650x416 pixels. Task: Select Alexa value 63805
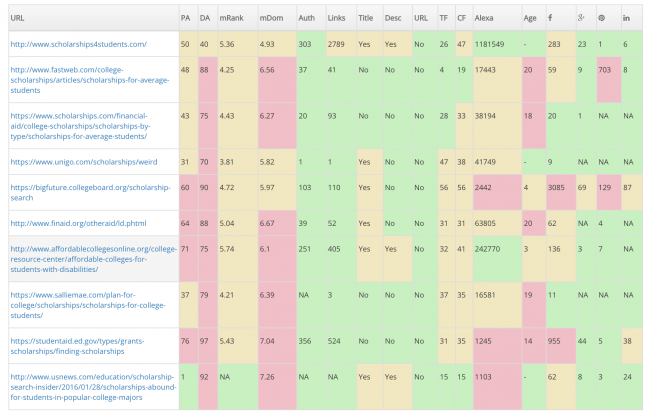[485, 223]
